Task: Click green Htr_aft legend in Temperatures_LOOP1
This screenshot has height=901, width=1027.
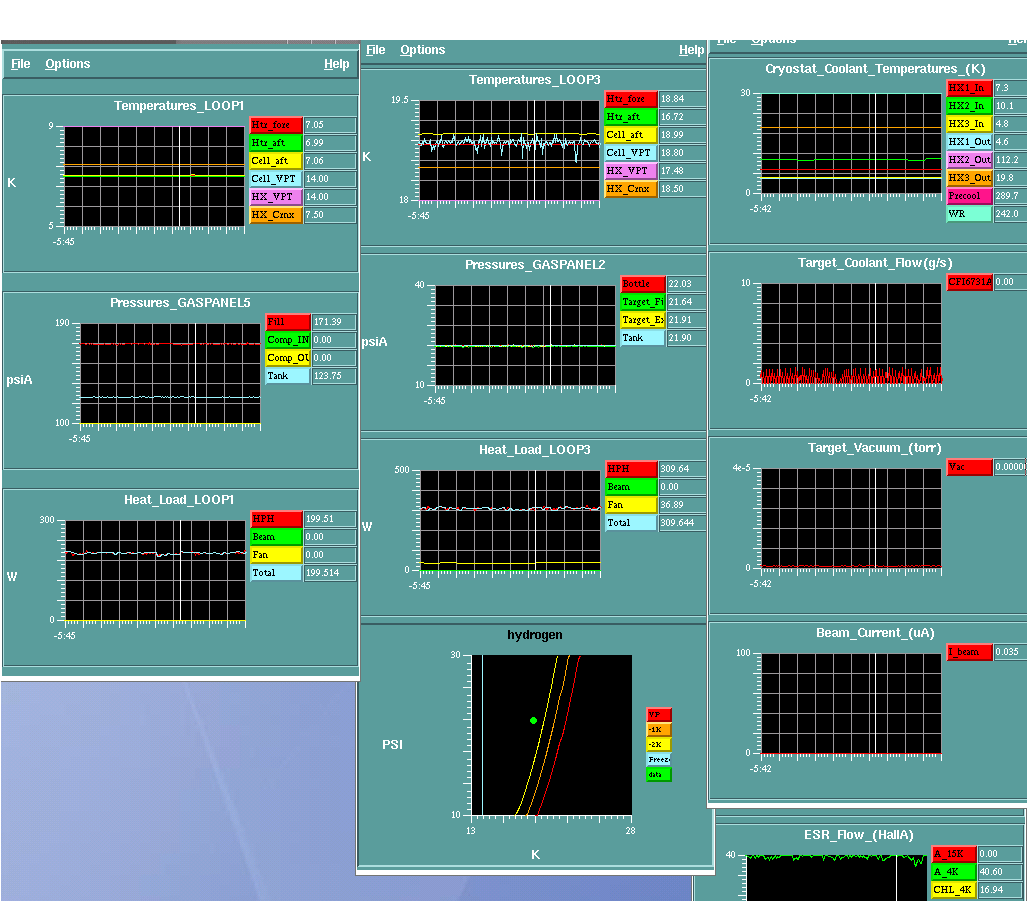Action: pos(276,143)
